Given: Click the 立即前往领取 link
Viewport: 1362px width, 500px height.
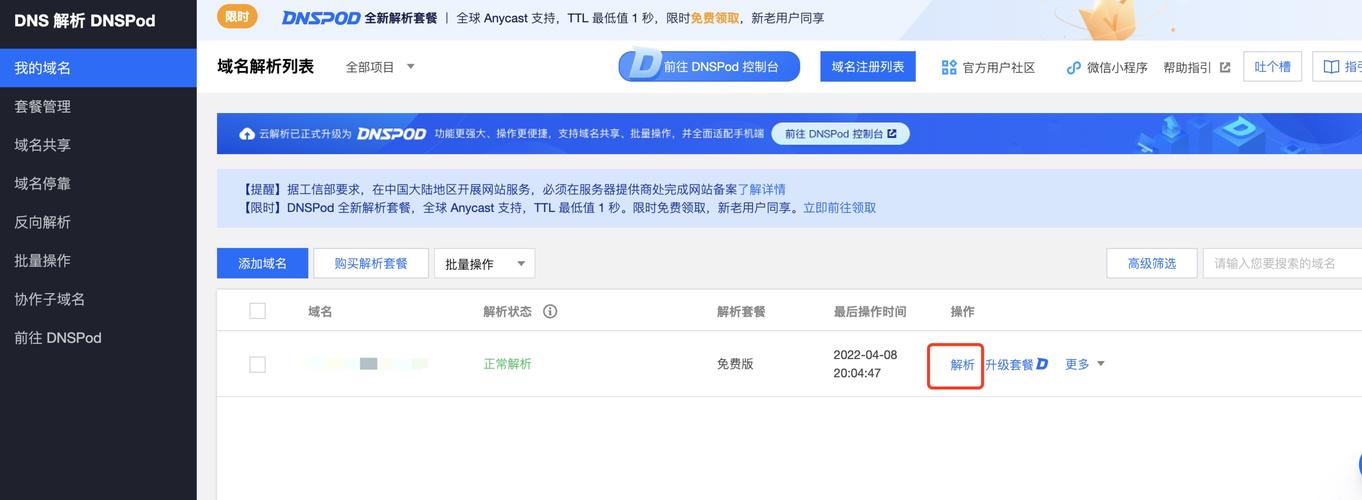Looking at the screenshot, I should tap(840, 208).
